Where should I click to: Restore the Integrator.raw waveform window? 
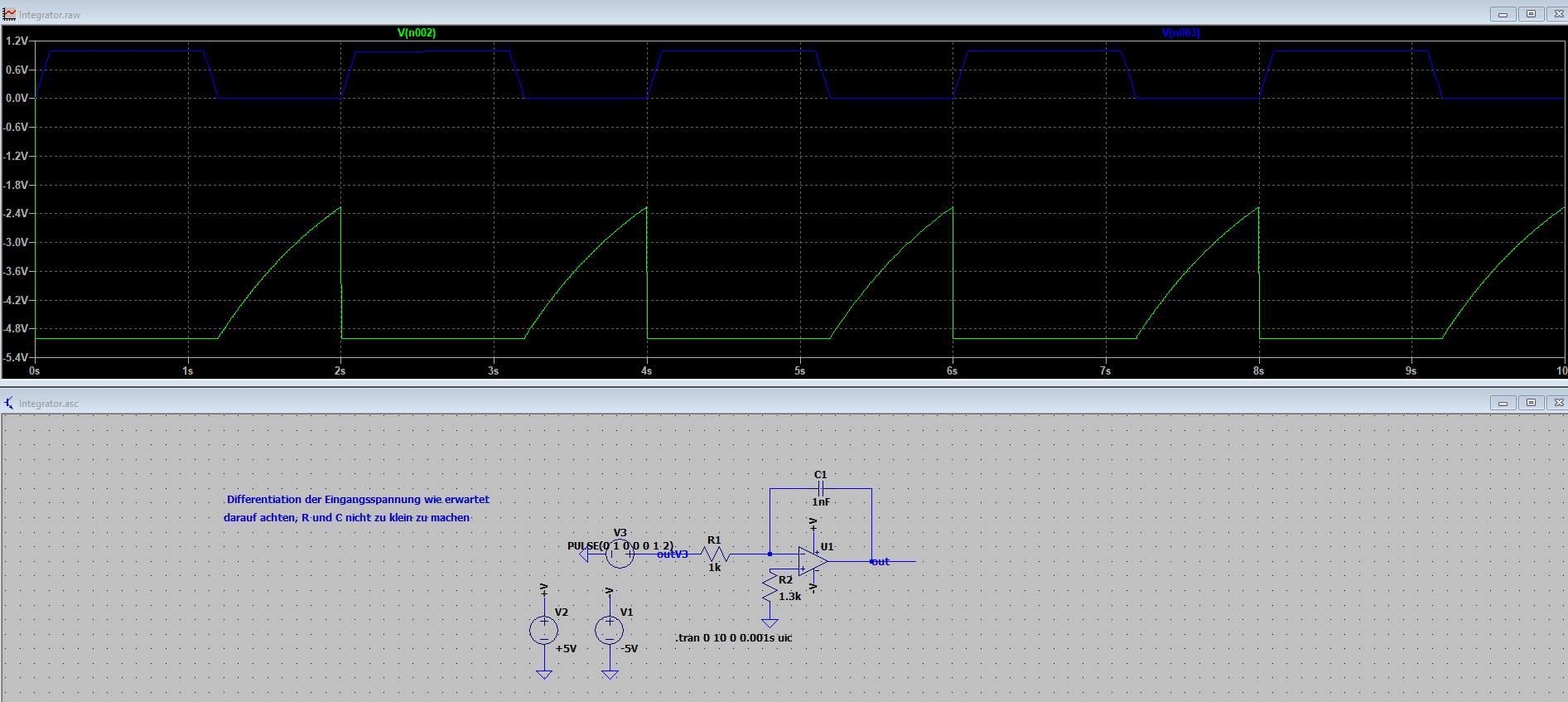coord(1531,14)
